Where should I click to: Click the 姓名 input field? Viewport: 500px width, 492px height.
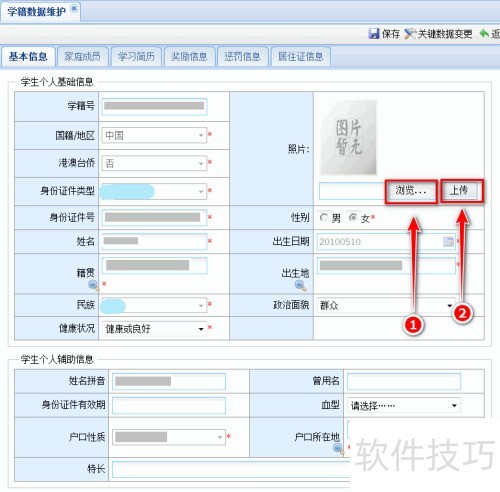(154, 241)
